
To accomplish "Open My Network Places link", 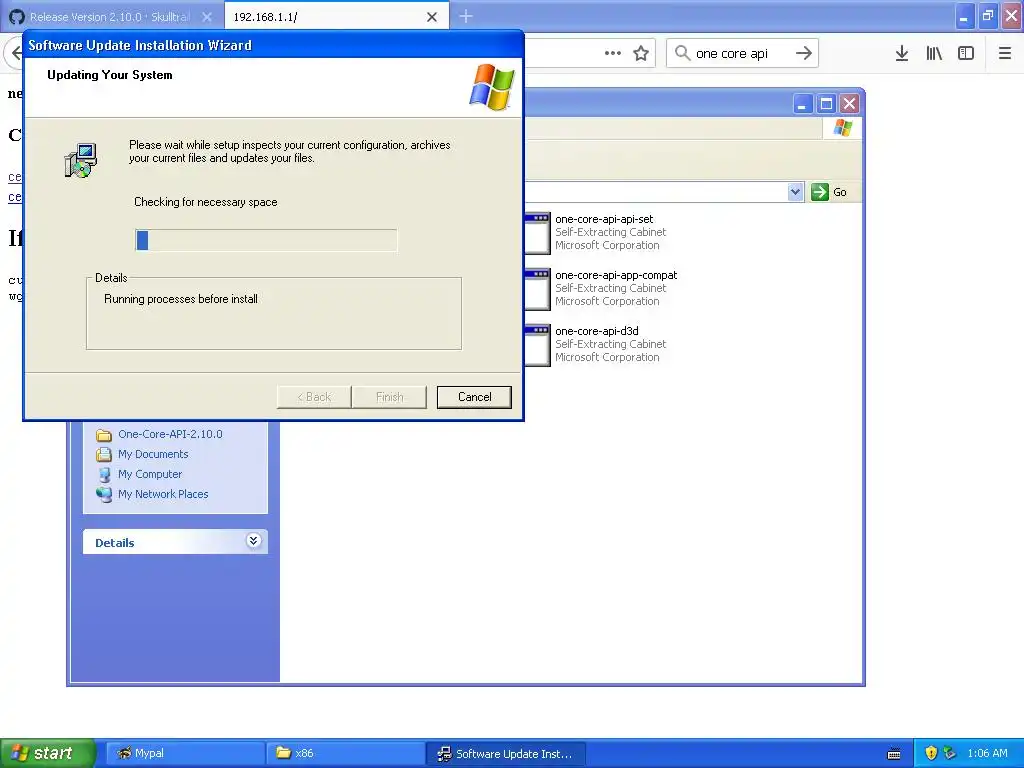I will (x=163, y=494).
